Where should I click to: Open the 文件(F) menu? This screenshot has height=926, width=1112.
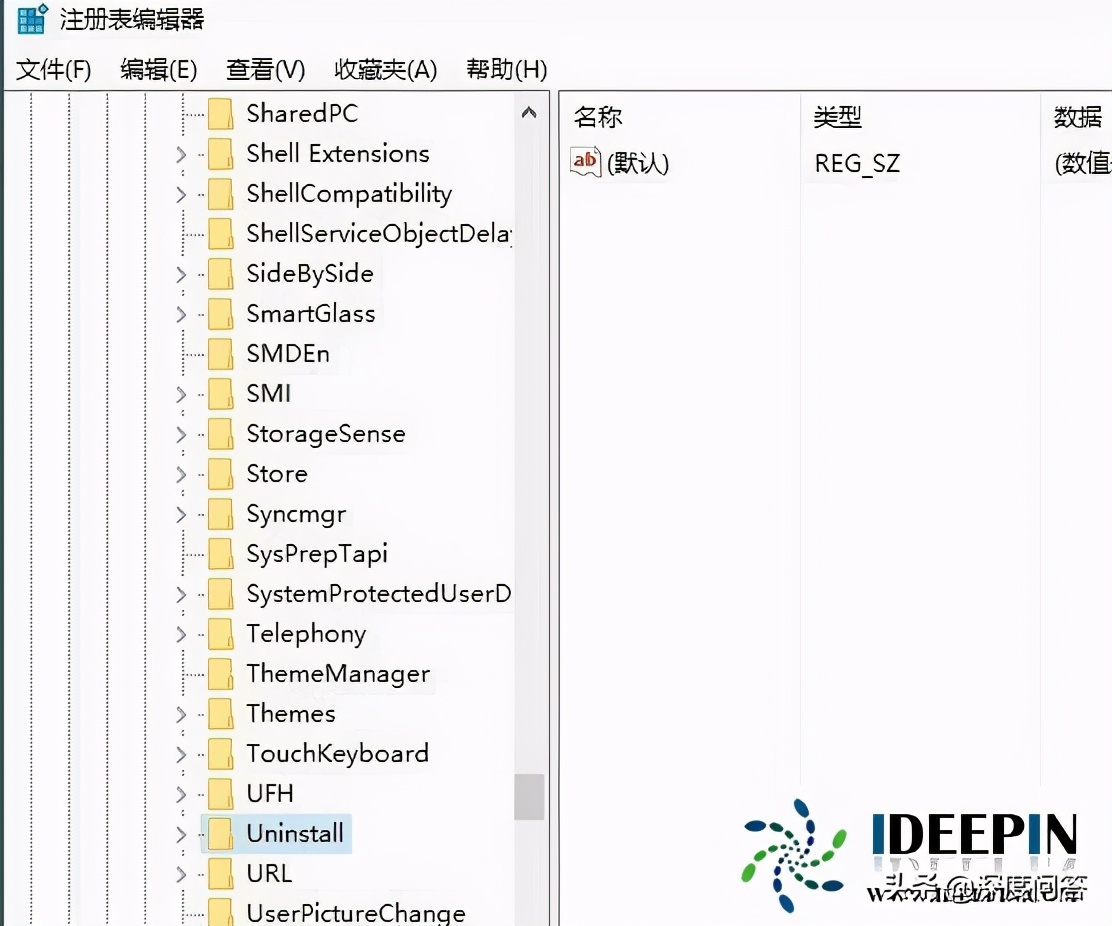[x=52, y=70]
